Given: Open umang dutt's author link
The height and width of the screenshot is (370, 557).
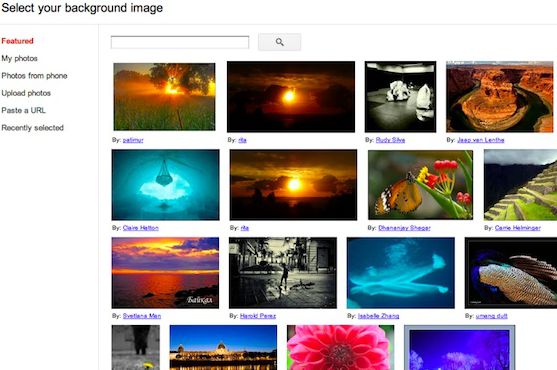Looking at the screenshot, I should click(492, 316).
